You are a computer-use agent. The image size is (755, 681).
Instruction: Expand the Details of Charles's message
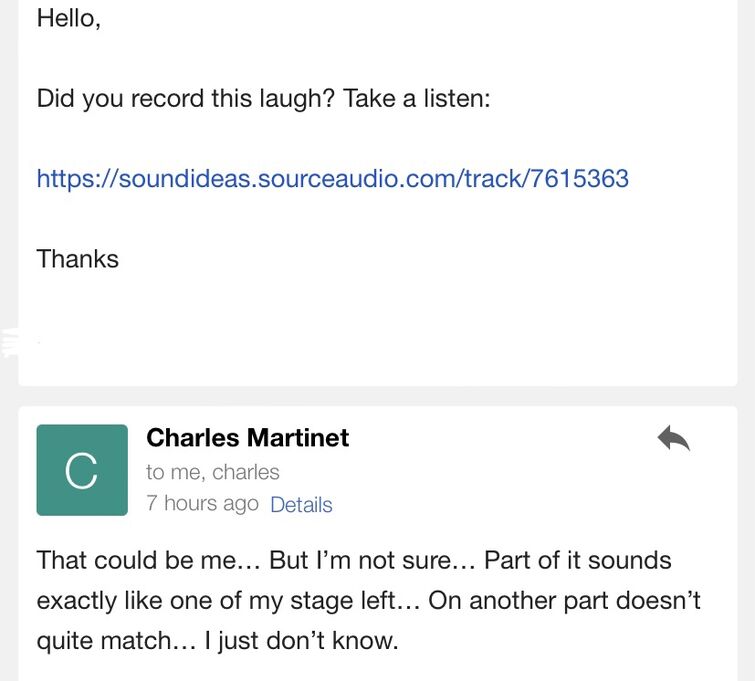[301, 505]
